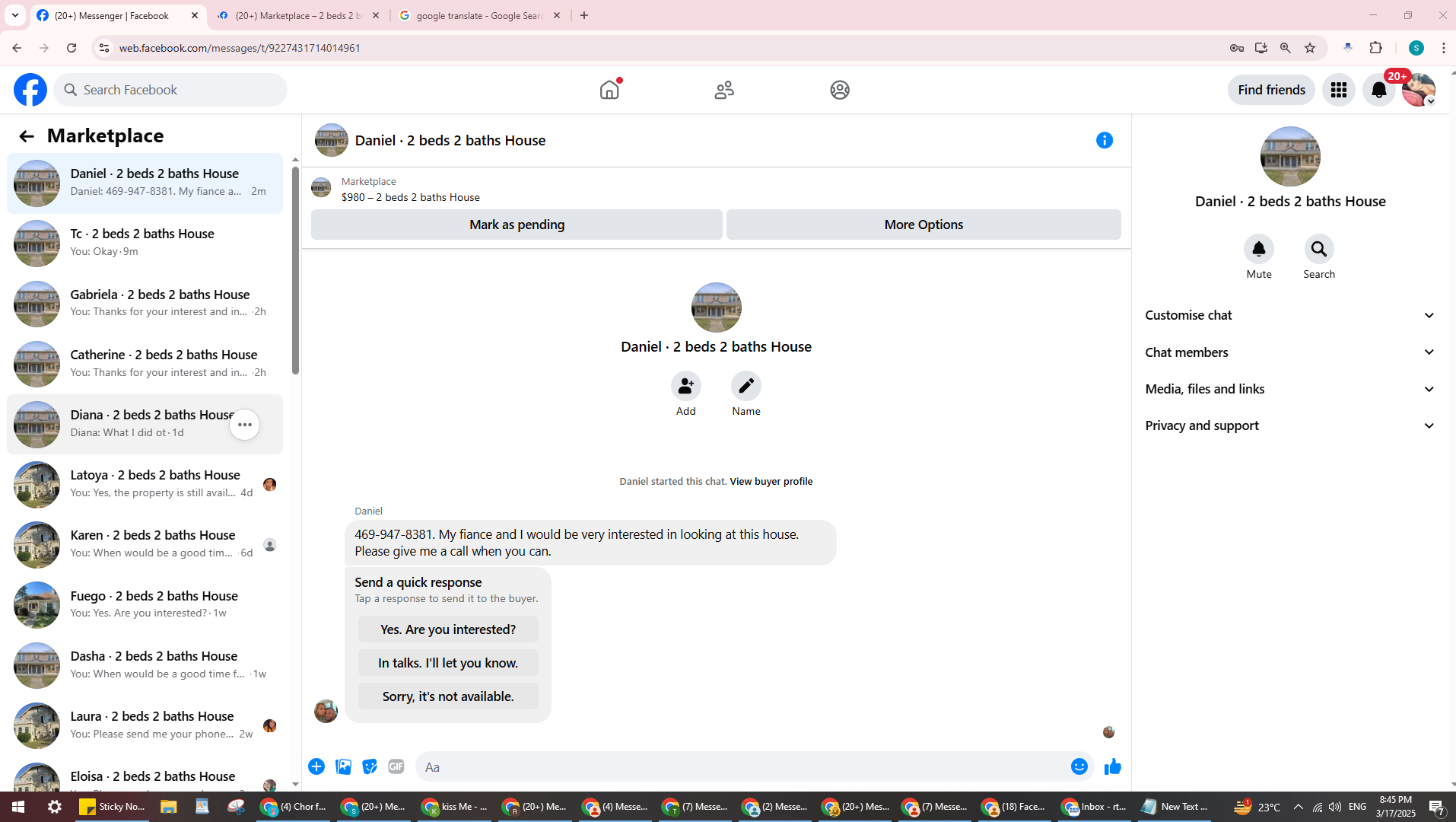Image resolution: width=1456 pixels, height=822 pixels.
Task: Click Mark as pending button
Action: point(517,225)
